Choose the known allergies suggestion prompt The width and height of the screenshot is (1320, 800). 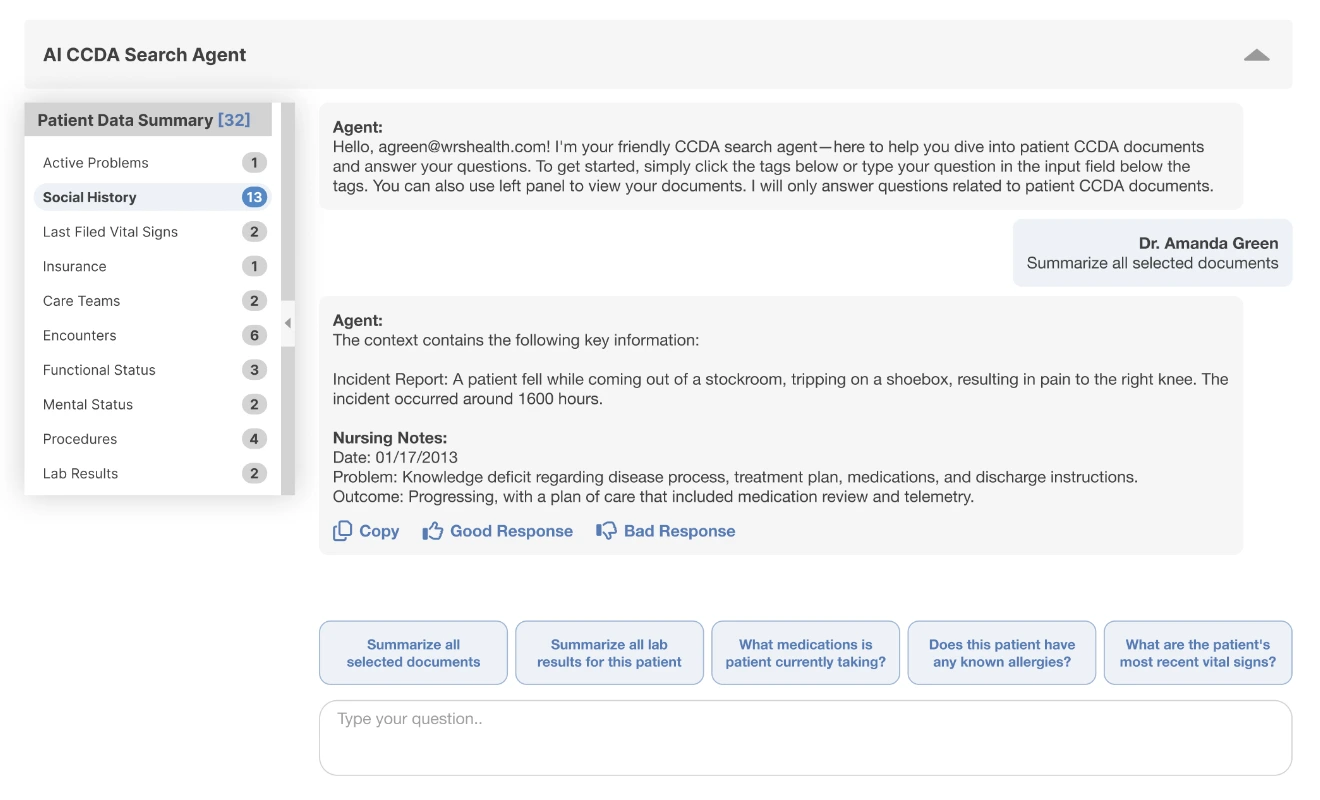[x=1001, y=652]
